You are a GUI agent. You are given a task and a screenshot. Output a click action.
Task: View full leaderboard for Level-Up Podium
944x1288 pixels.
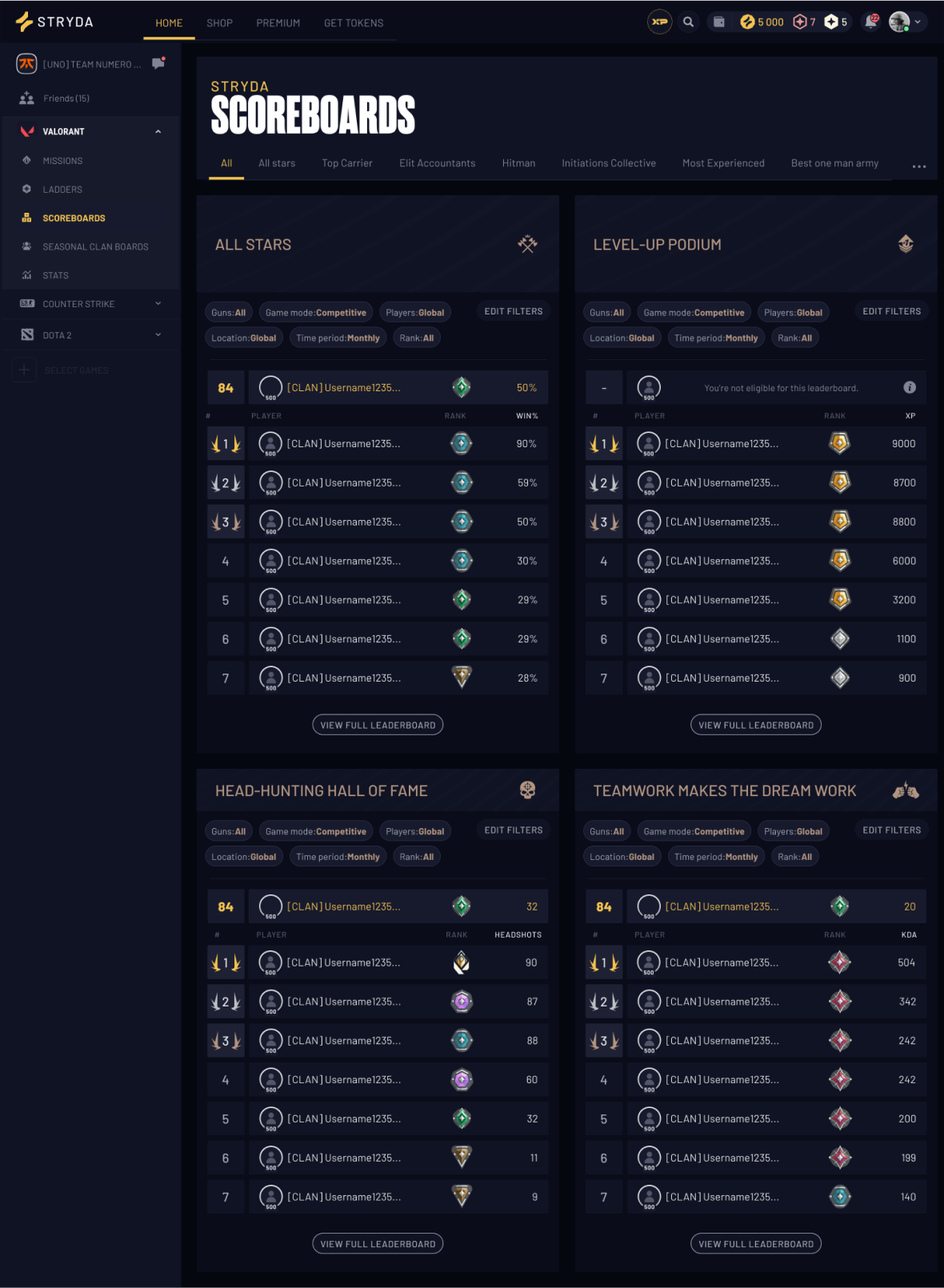[756, 725]
